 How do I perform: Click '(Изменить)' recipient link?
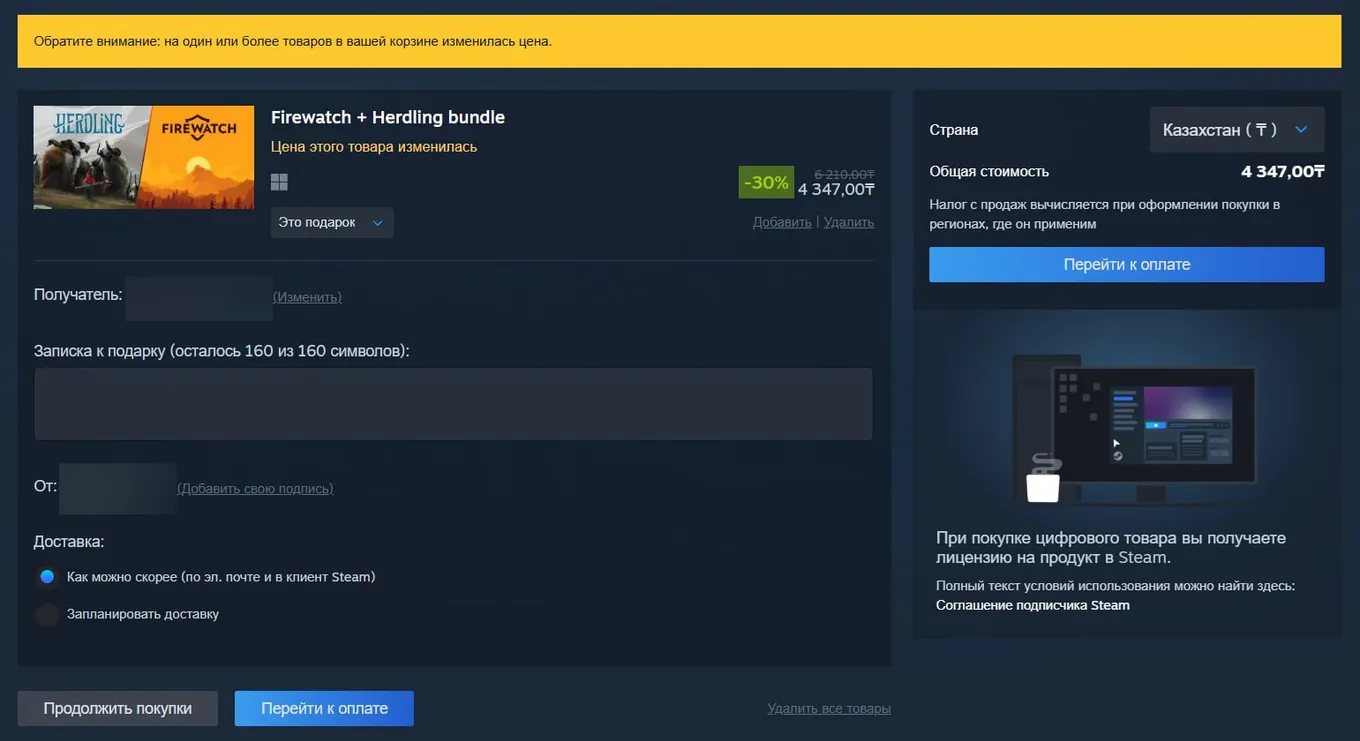(x=307, y=297)
